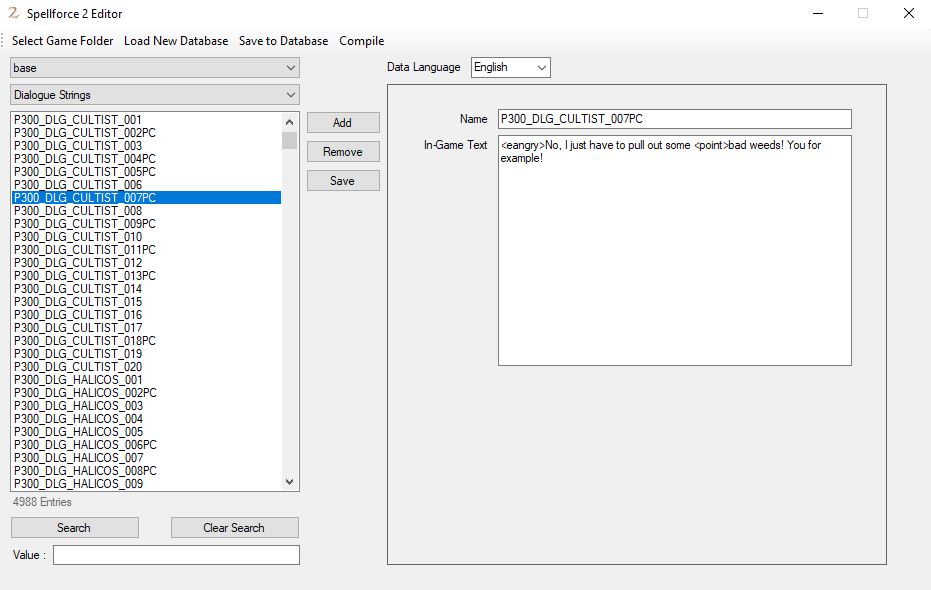Select entry P300_DLG_CULTIST_013PC
931x590 pixels.
click(146, 276)
